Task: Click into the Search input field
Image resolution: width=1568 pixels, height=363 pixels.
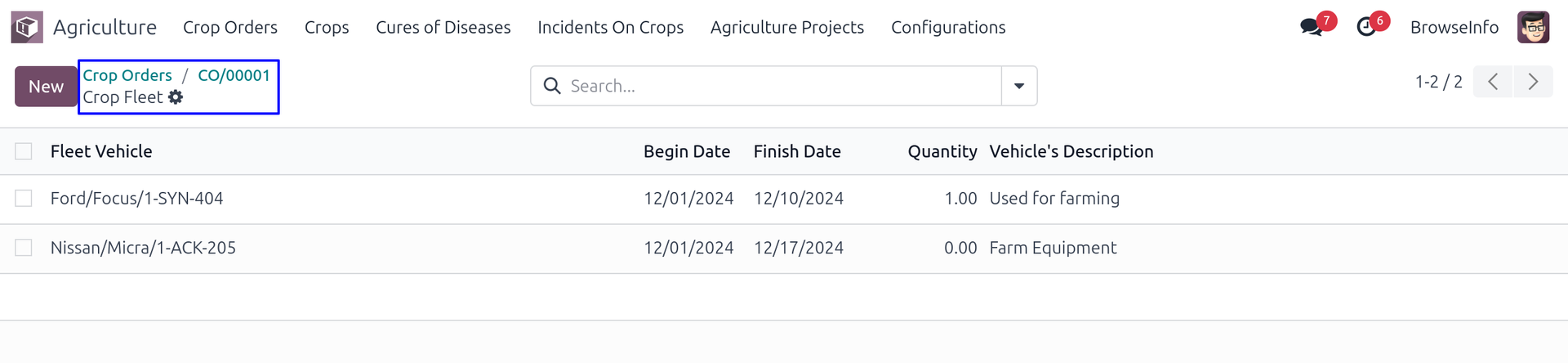Action: (780, 86)
